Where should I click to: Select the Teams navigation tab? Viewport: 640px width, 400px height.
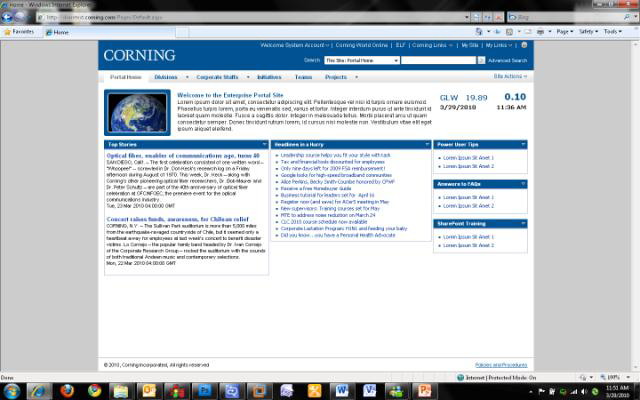[x=303, y=77]
